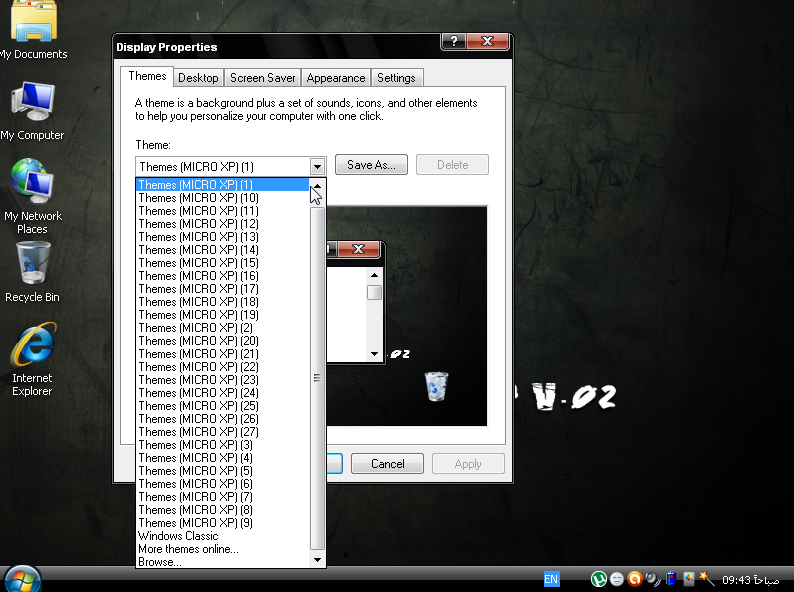
Task: Click the taskbar clock showing 09:43
Action: point(750,580)
